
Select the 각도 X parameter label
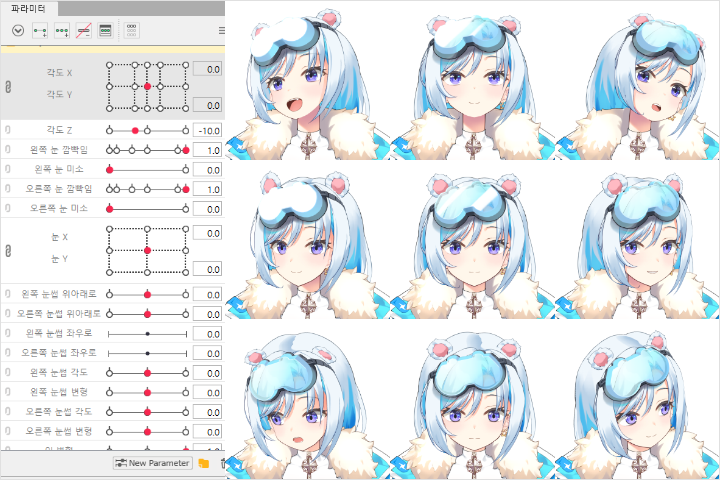tap(59, 73)
